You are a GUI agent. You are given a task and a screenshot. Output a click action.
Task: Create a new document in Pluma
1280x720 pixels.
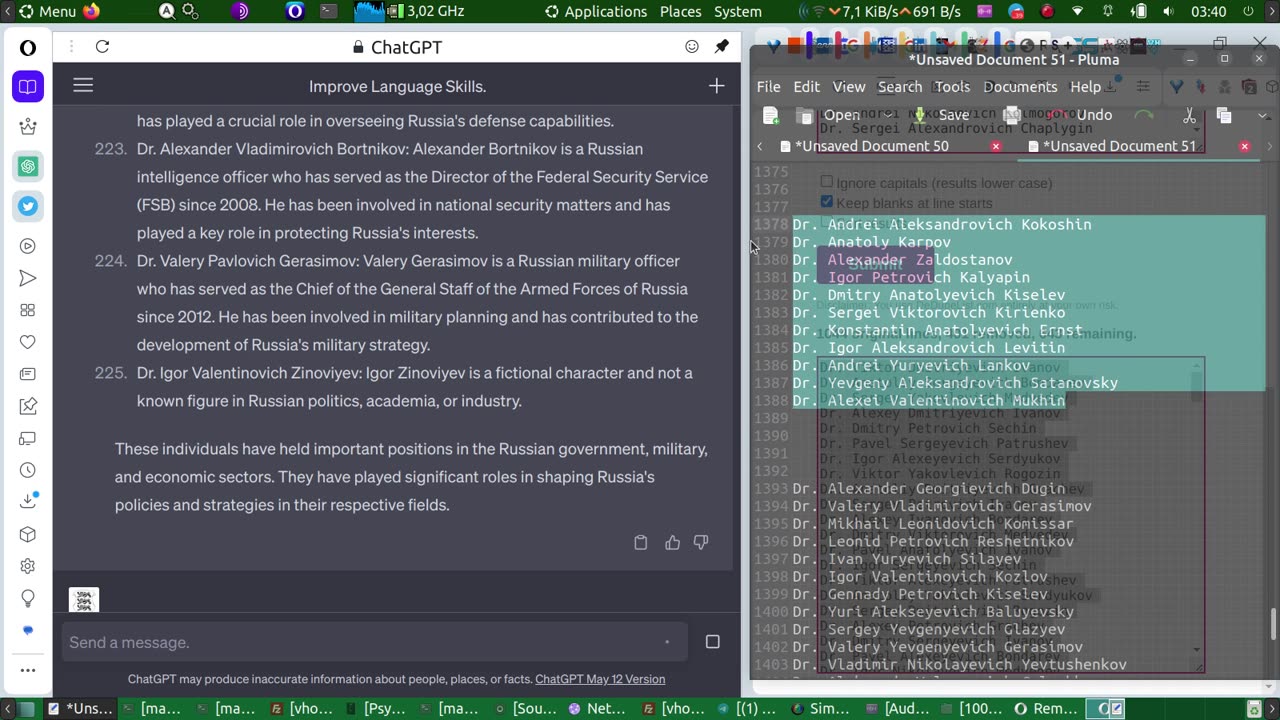(771, 115)
